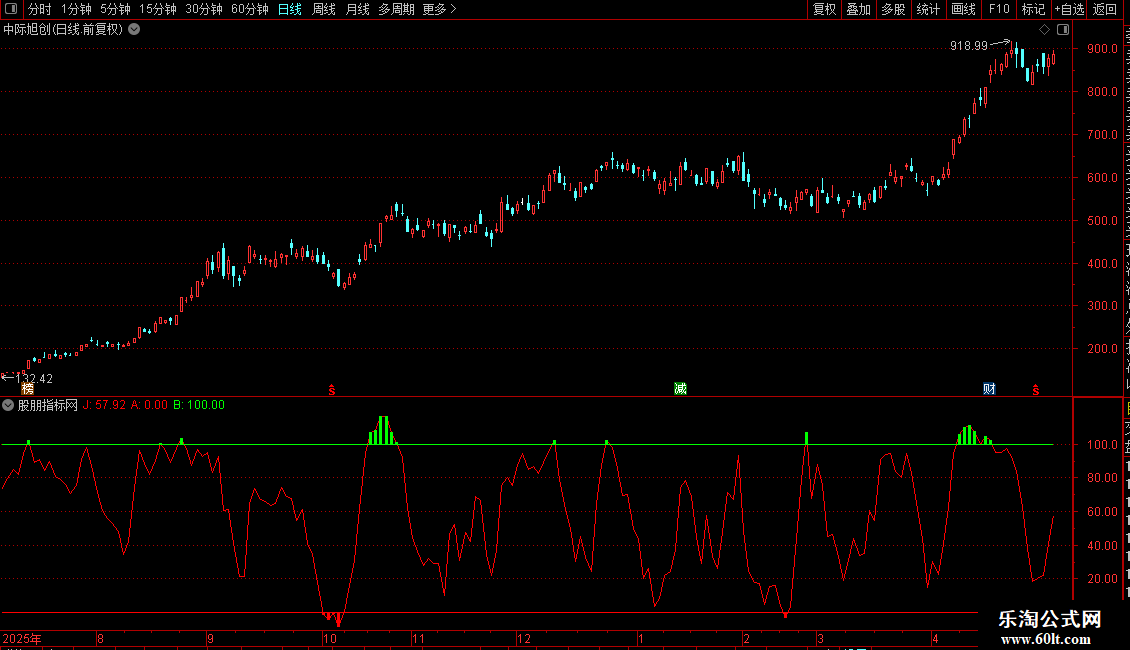1130x650 pixels.
Task: Activate the 画线 drawing tool
Action: [x=963, y=9]
